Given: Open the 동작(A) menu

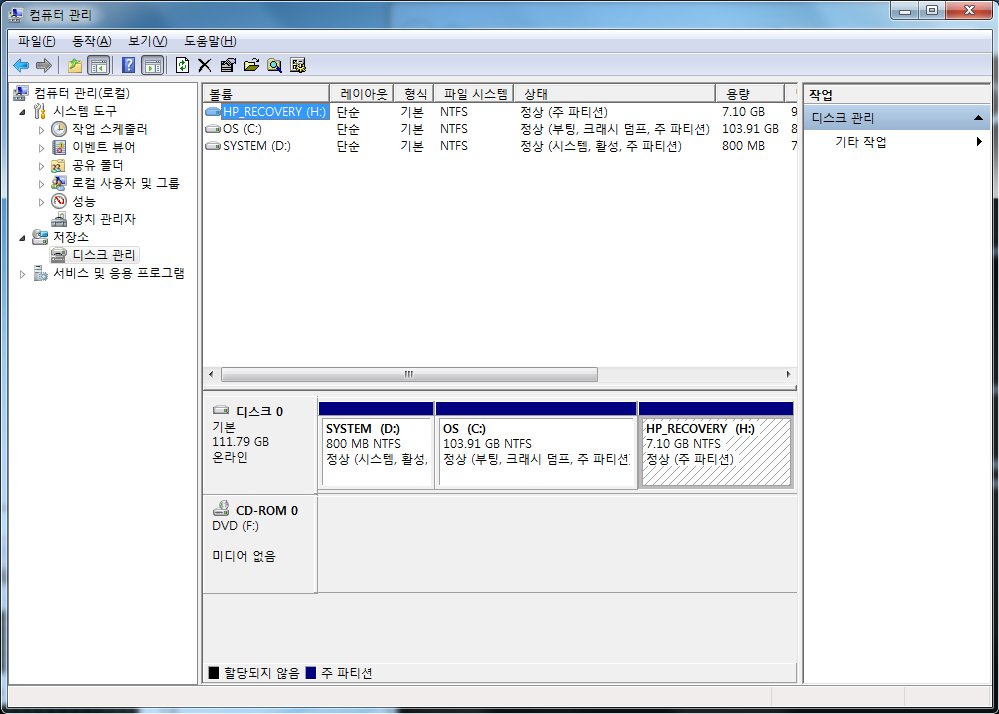Looking at the screenshot, I should pyautogui.click(x=91, y=41).
